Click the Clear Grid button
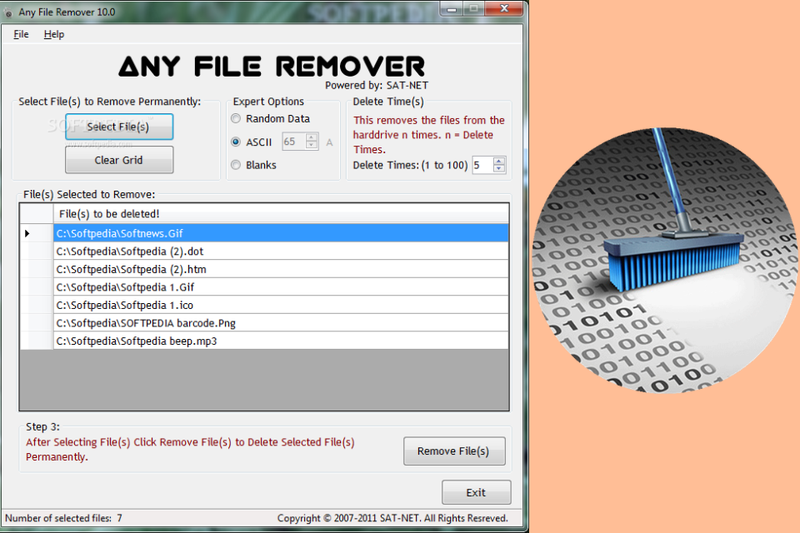The width and height of the screenshot is (800, 533). [x=119, y=160]
